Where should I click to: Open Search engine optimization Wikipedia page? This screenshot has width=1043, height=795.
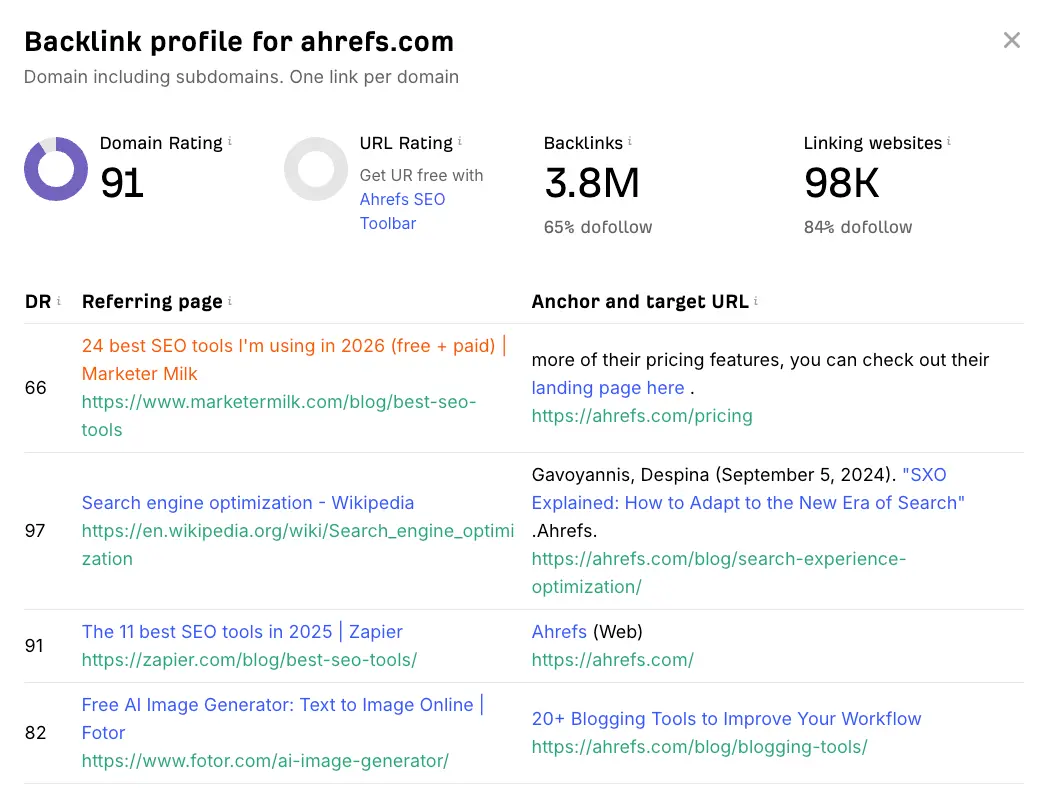247,503
